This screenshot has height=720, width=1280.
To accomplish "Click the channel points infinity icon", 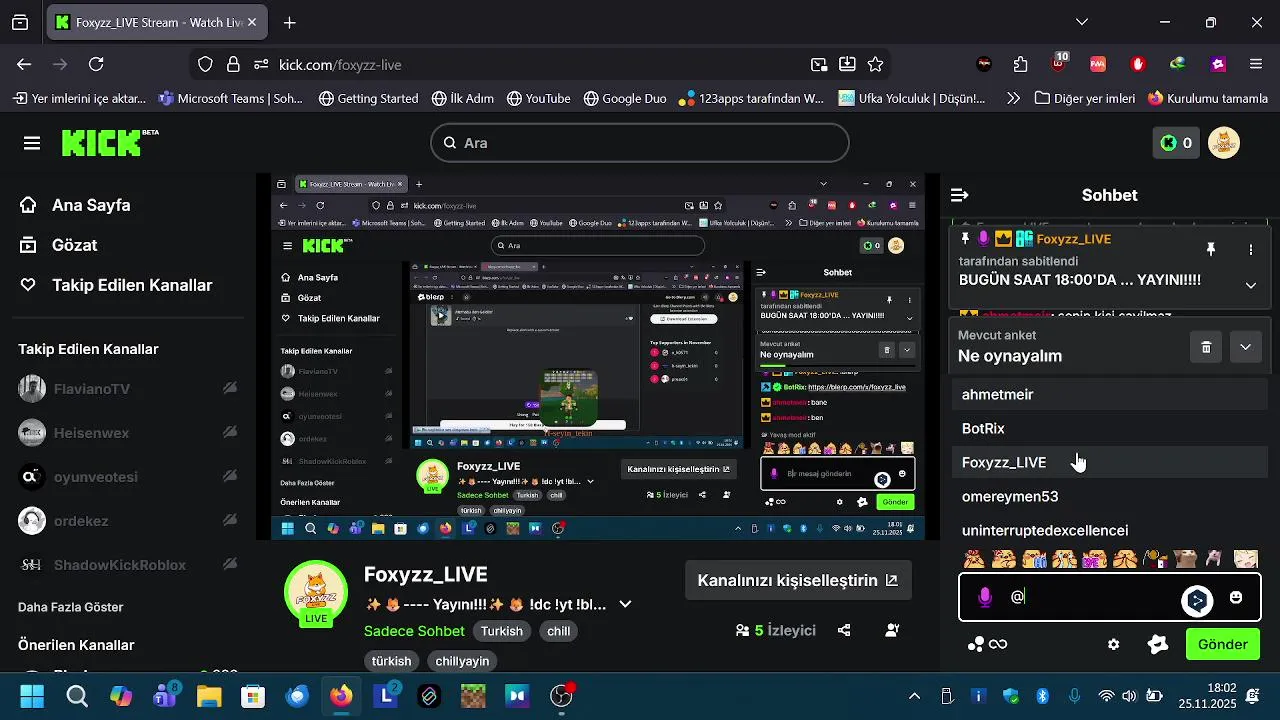I will coord(987,645).
